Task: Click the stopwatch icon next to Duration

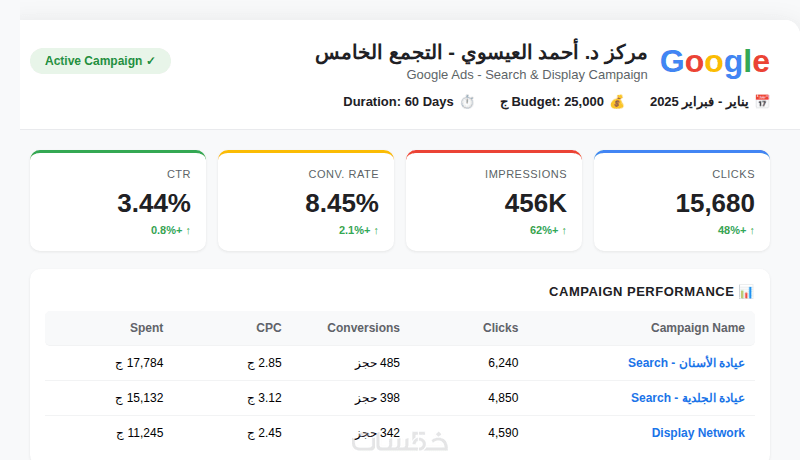Action: 467,101
